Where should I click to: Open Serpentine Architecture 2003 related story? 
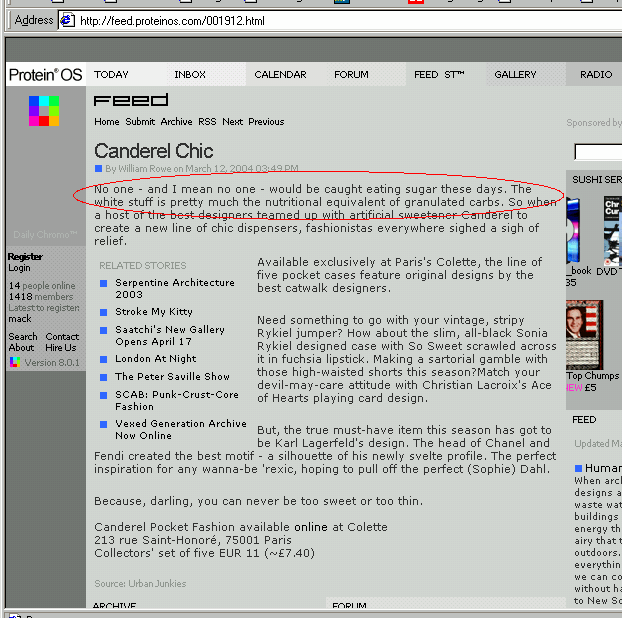175,288
